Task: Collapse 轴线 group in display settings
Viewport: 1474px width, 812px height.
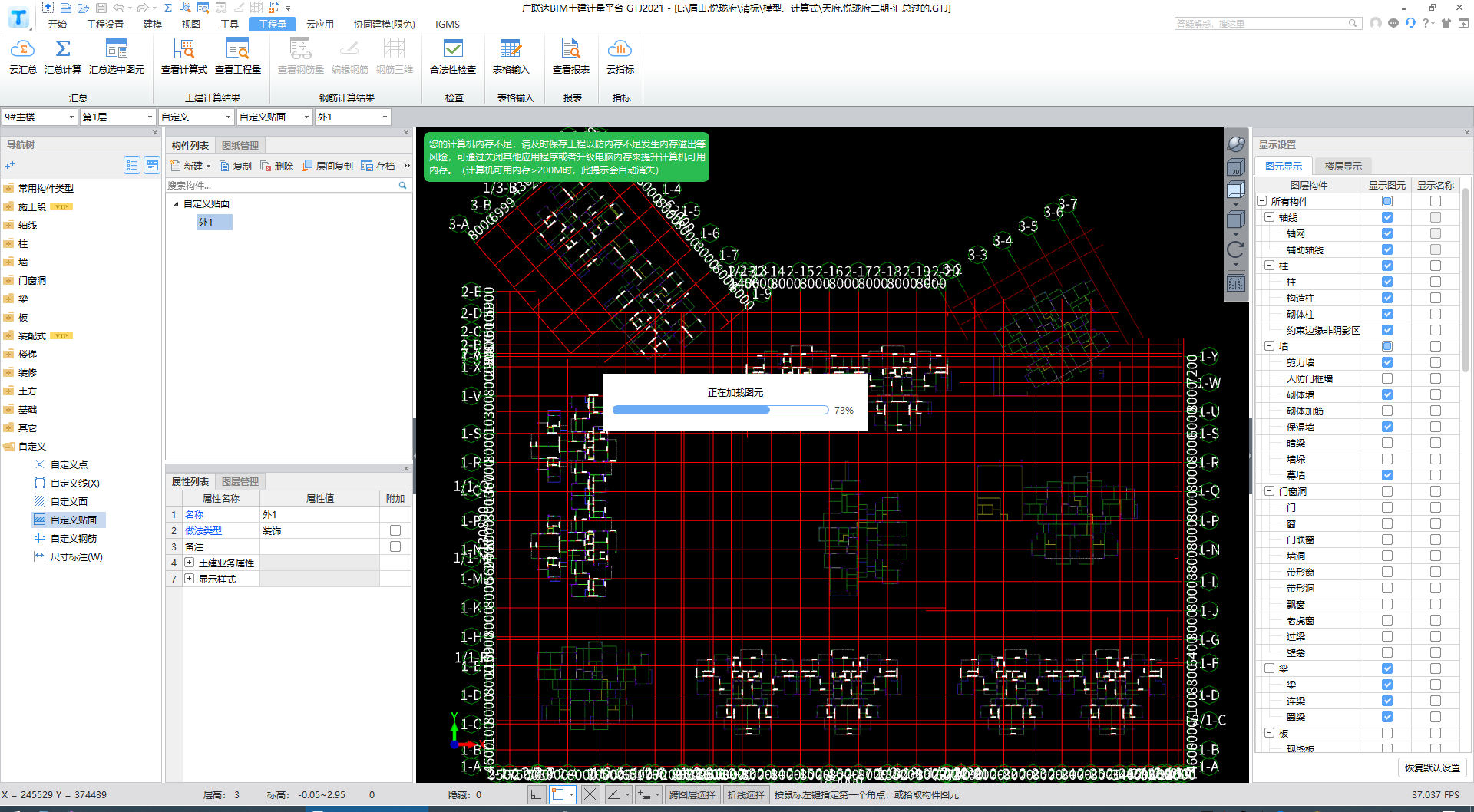Action: coord(1270,217)
